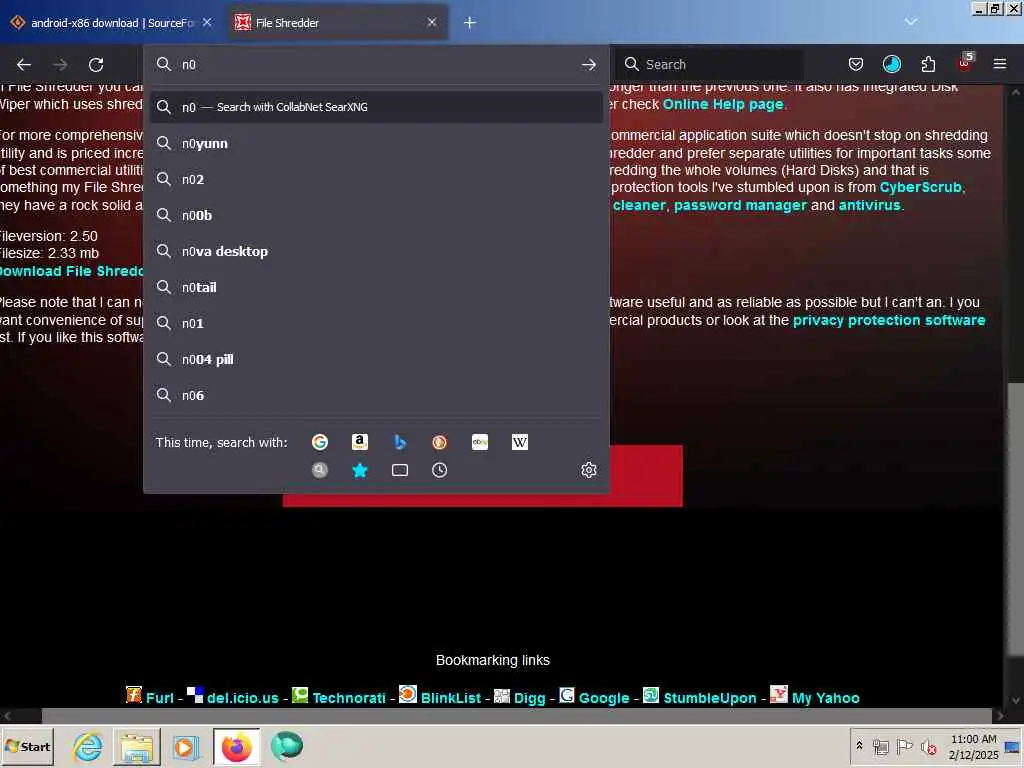Open the uBlock Origin extension icon
This screenshot has height=768, width=1024.
tap(965, 63)
